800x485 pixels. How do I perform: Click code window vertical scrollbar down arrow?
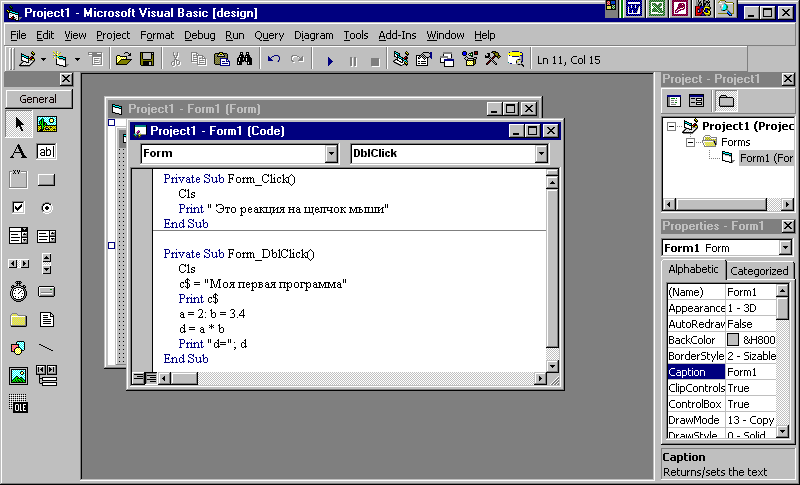coord(552,366)
